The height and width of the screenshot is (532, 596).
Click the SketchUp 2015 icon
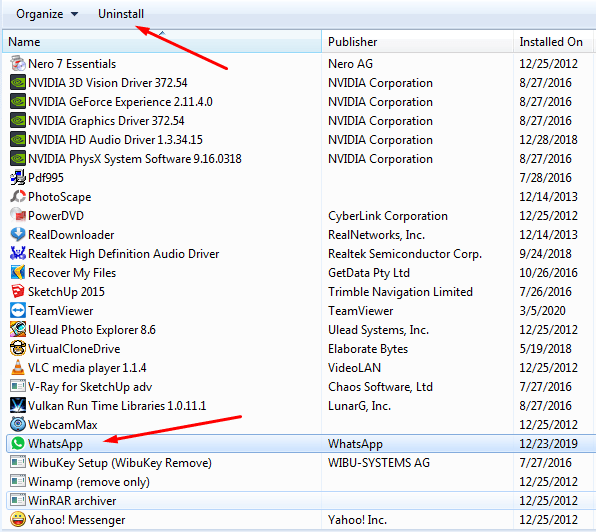tap(18, 291)
